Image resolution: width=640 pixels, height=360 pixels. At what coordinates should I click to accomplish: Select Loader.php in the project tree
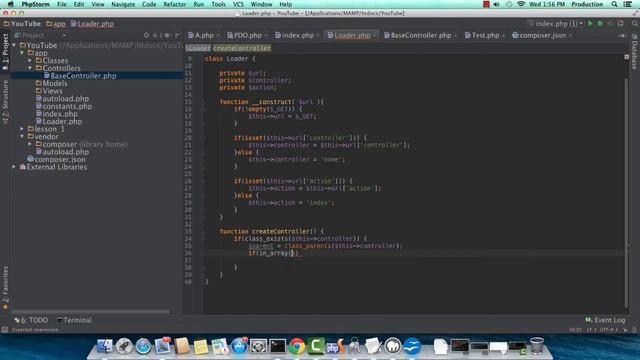click(59, 121)
